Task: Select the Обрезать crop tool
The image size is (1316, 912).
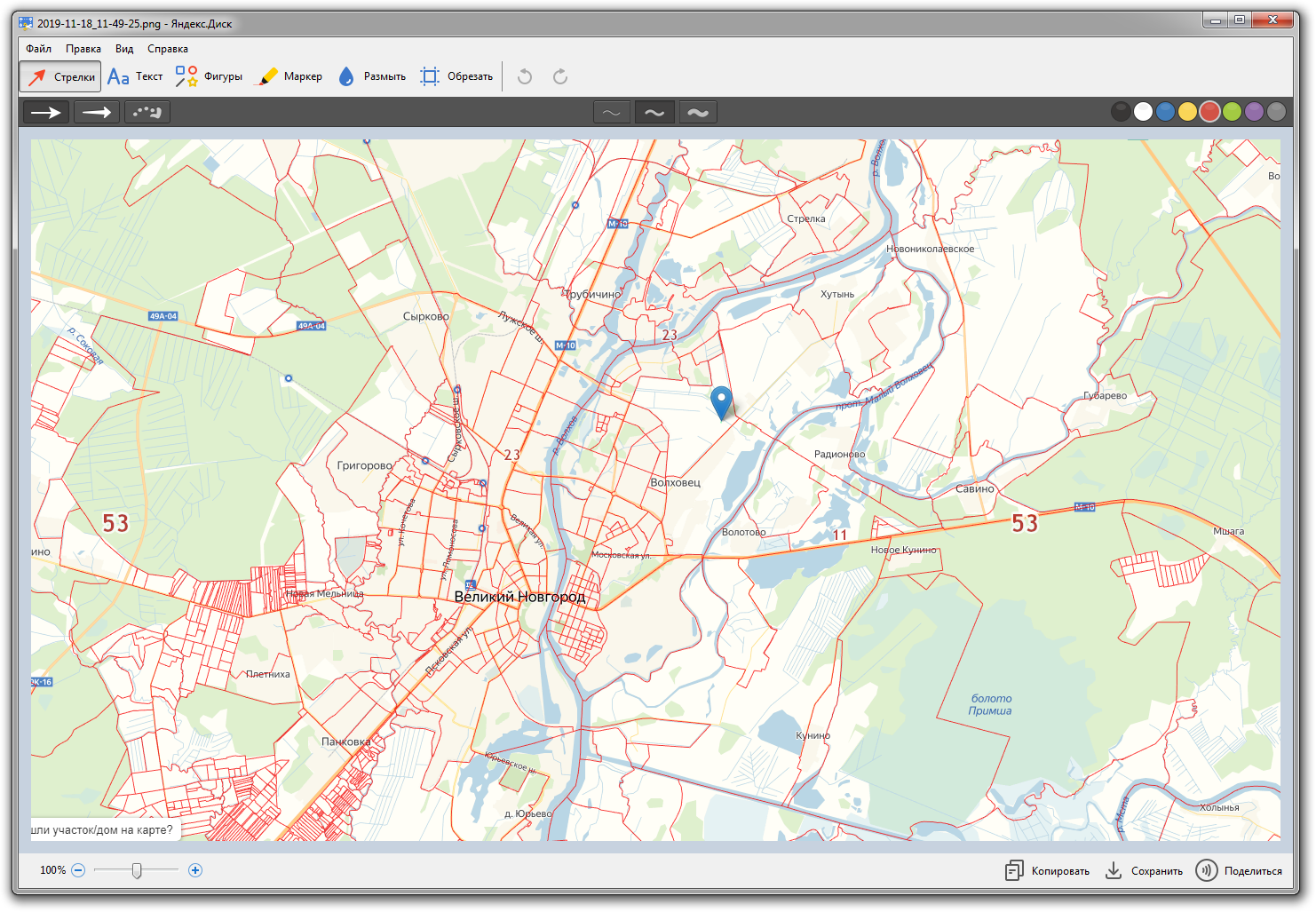Action: pyautogui.click(x=456, y=77)
